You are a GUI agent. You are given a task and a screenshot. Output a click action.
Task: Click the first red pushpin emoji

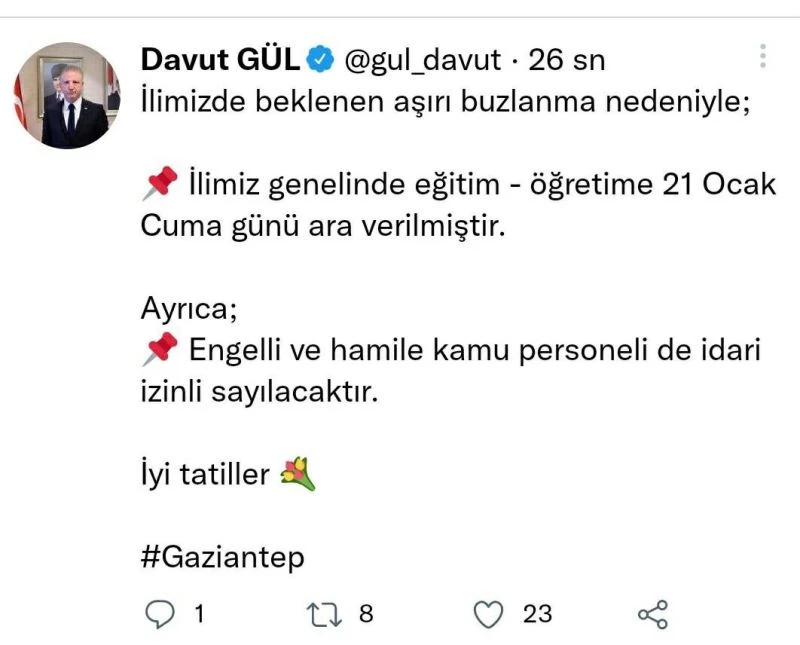(160, 183)
